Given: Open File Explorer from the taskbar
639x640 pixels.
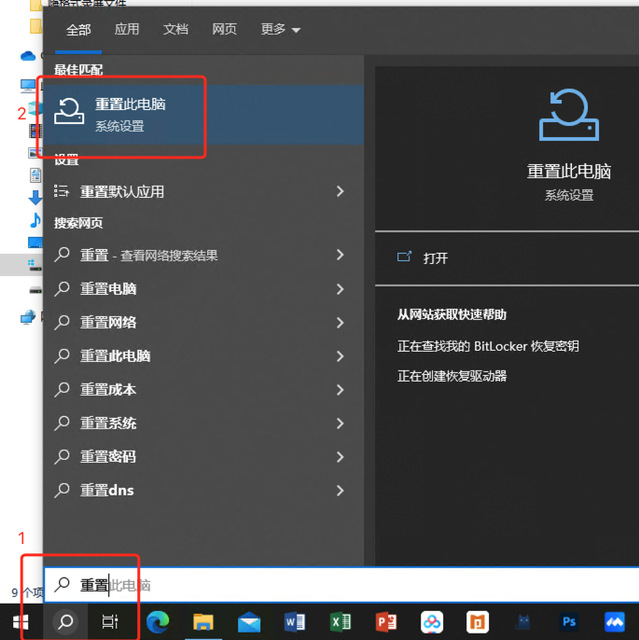Looking at the screenshot, I should [x=203, y=622].
